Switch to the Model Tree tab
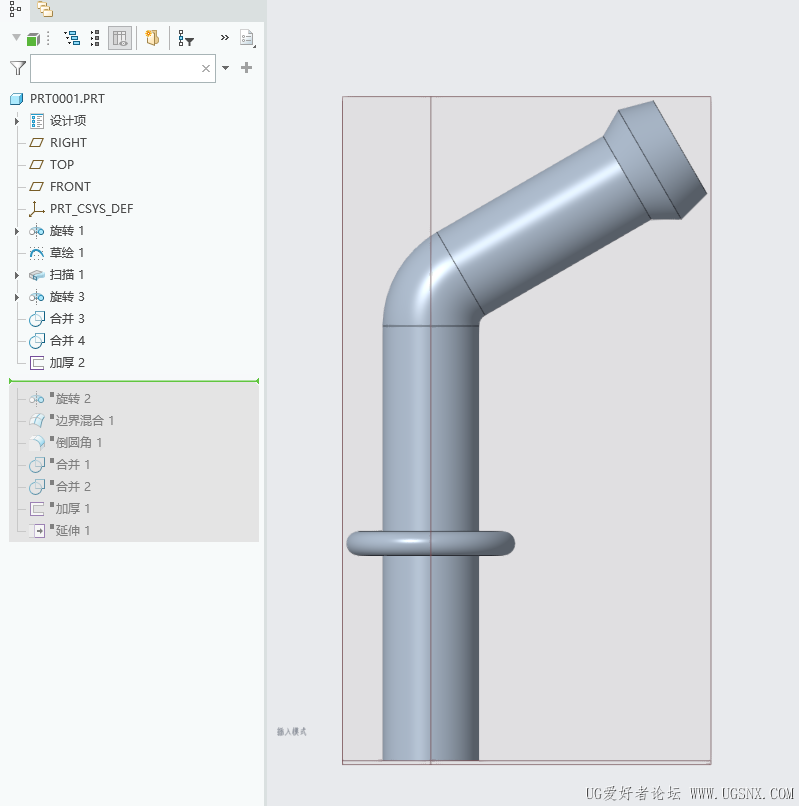The width and height of the screenshot is (799, 806). 15,9
